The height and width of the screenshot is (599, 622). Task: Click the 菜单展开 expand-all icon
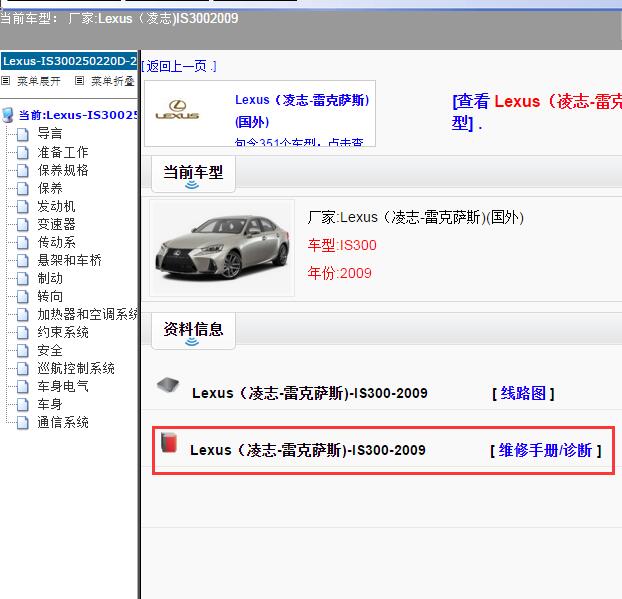pos(6,81)
